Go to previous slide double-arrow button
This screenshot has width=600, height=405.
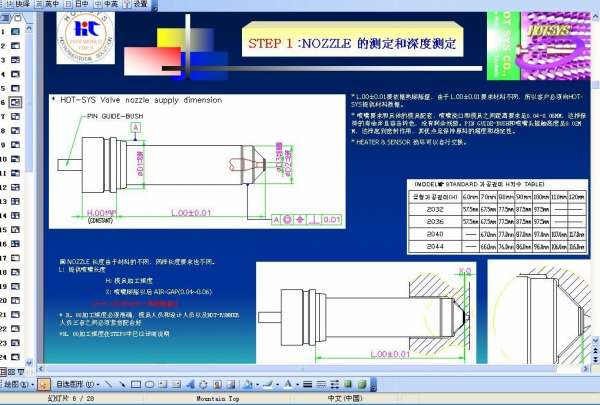point(596,350)
